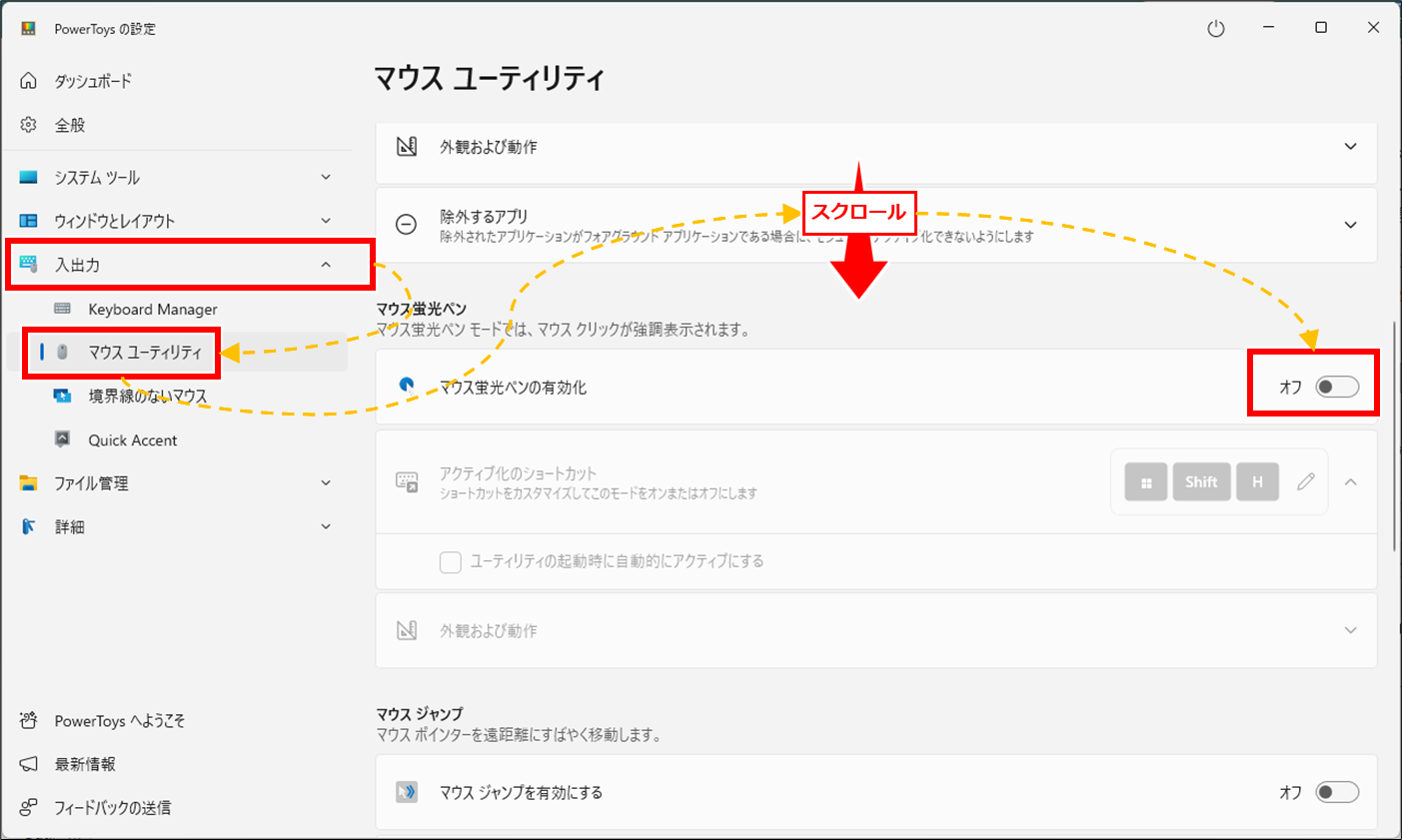Collapse アクティブ化のショートカット chevron

(x=1351, y=481)
